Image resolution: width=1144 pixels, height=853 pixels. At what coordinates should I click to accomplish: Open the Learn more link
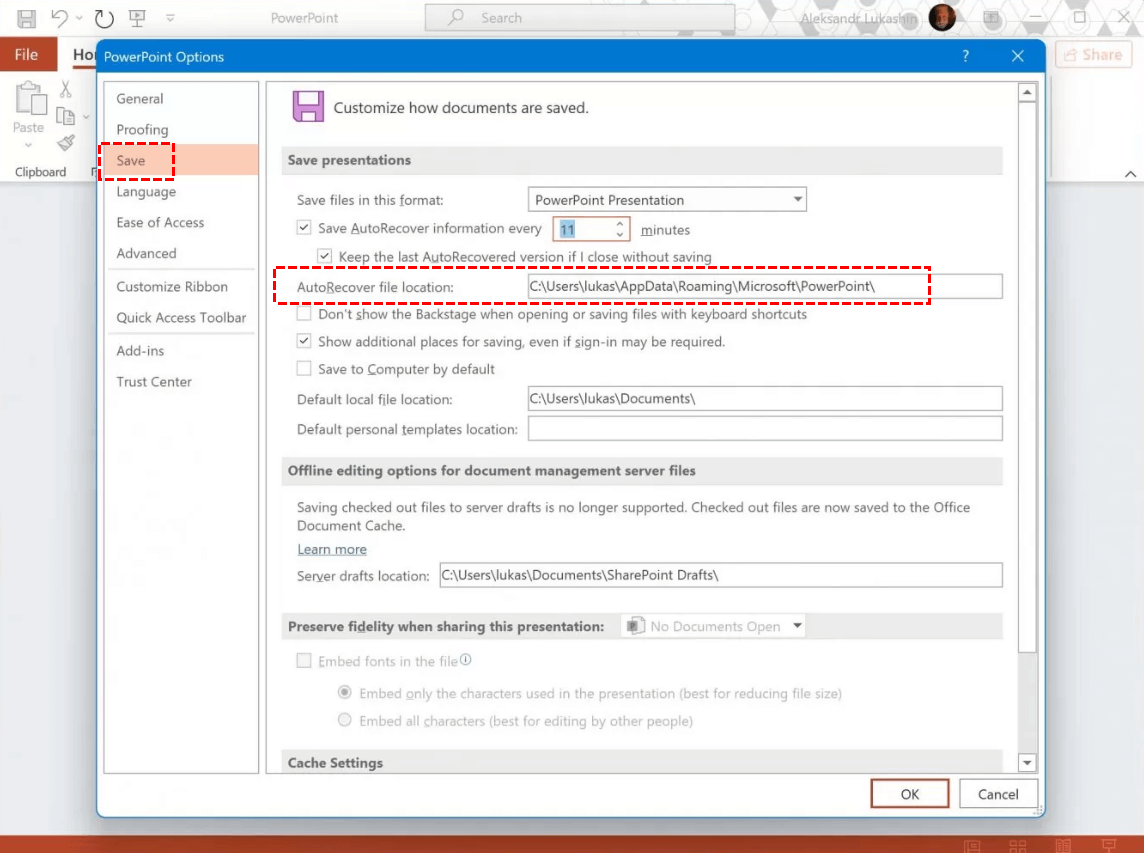(332, 549)
